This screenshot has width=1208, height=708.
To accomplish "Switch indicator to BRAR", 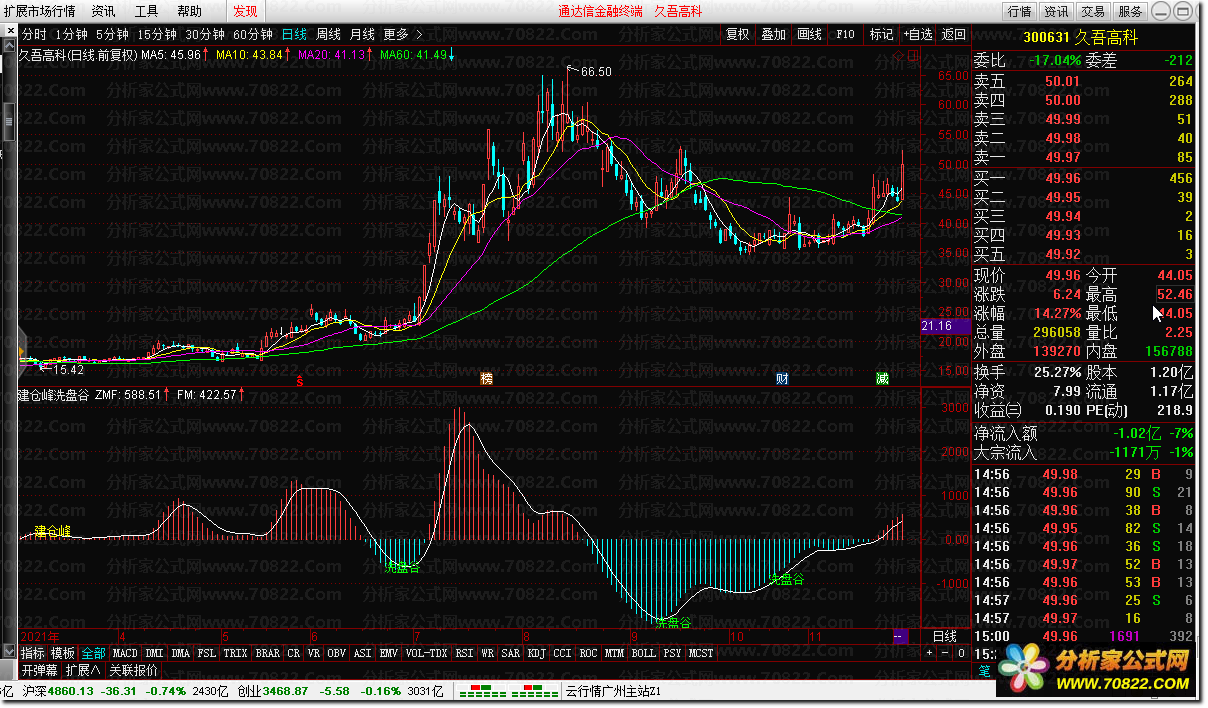I will (267, 653).
